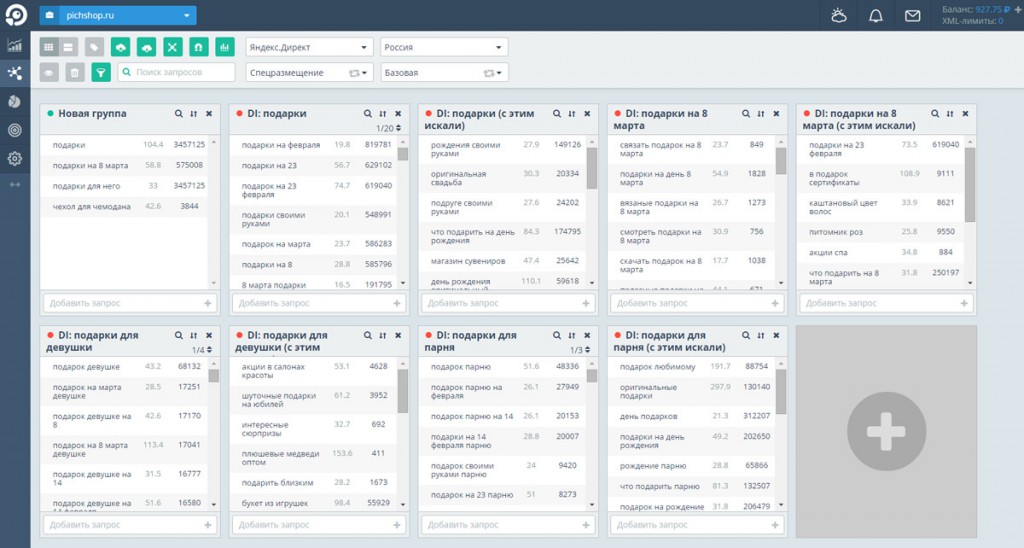1024x548 pixels.
Task: Open the bar chart statistics toolbar button
Action: pos(224,47)
